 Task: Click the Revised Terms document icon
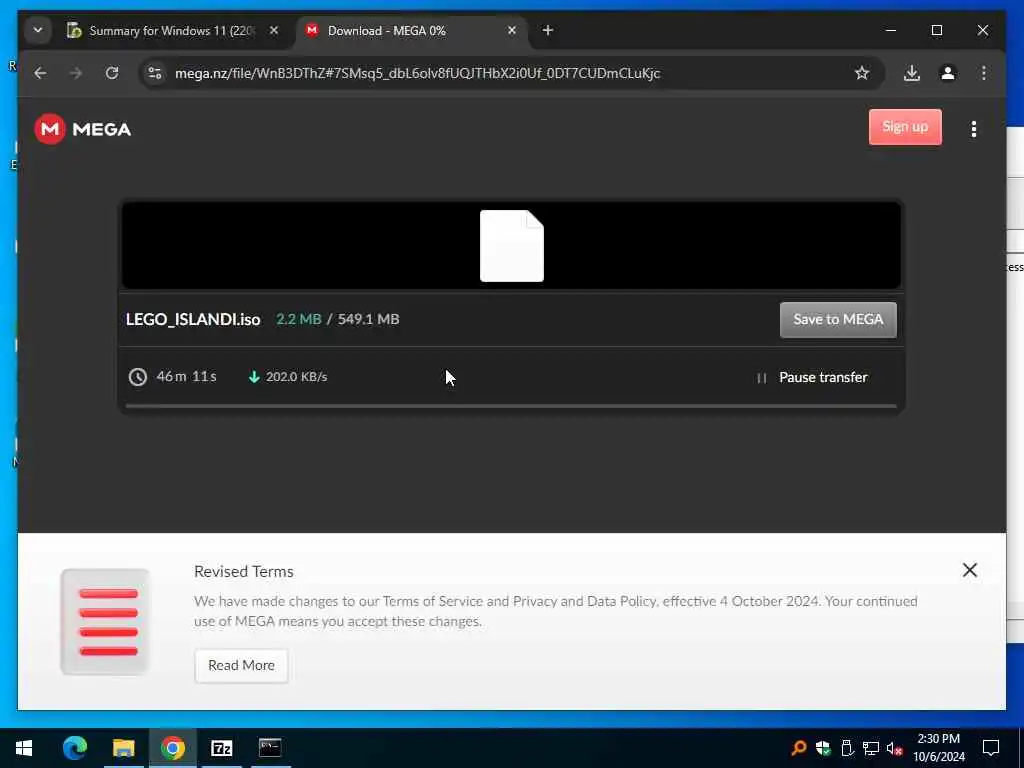pyautogui.click(x=105, y=622)
